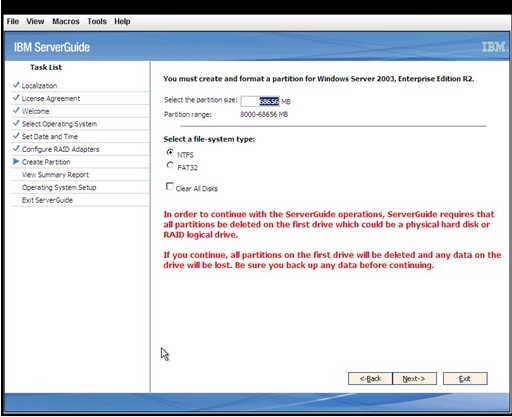Select the FAT32 file-system option
The image size is (512, 417).
click(x=170, y=165)
